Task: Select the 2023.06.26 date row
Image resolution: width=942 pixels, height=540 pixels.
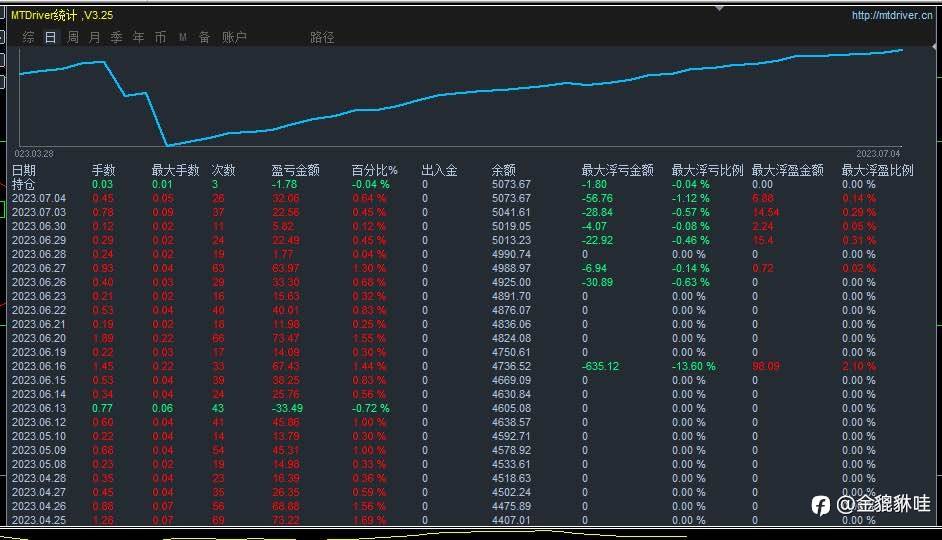Action: tap(38, 282)
